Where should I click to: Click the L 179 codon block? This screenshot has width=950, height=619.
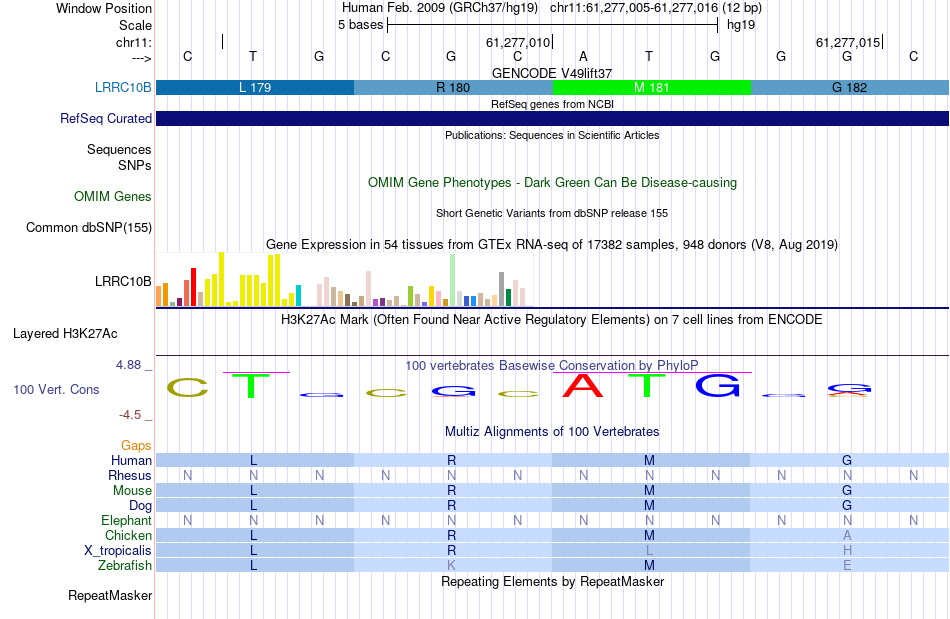click(x=255, y=87)
